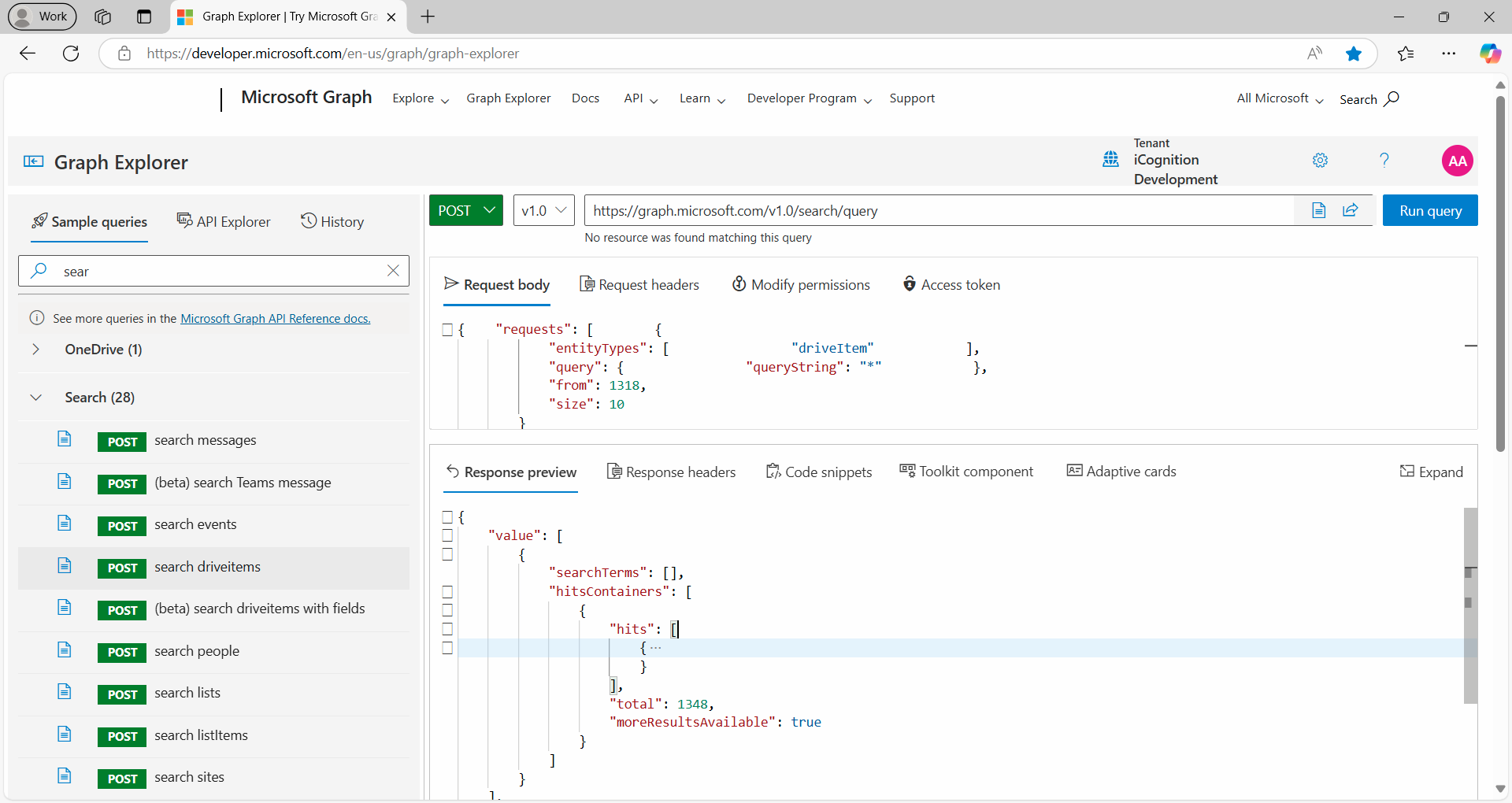Open the Modify permissions tab
Viewport: 1512px width, 803px height.
coord(801,284)
